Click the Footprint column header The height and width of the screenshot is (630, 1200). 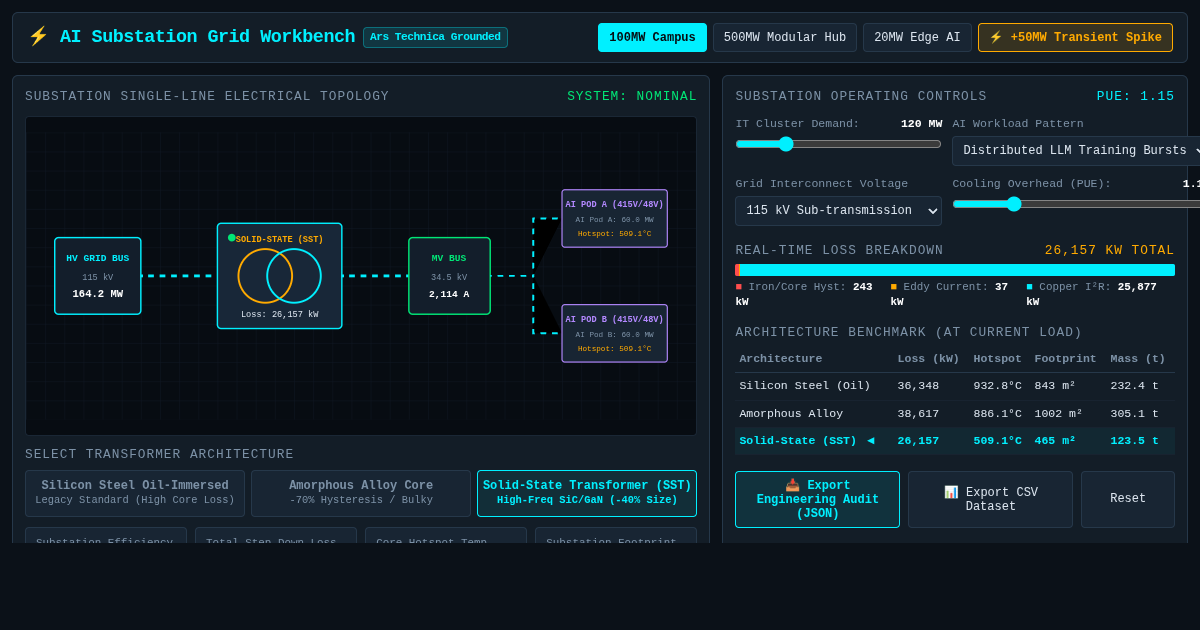1065,359
